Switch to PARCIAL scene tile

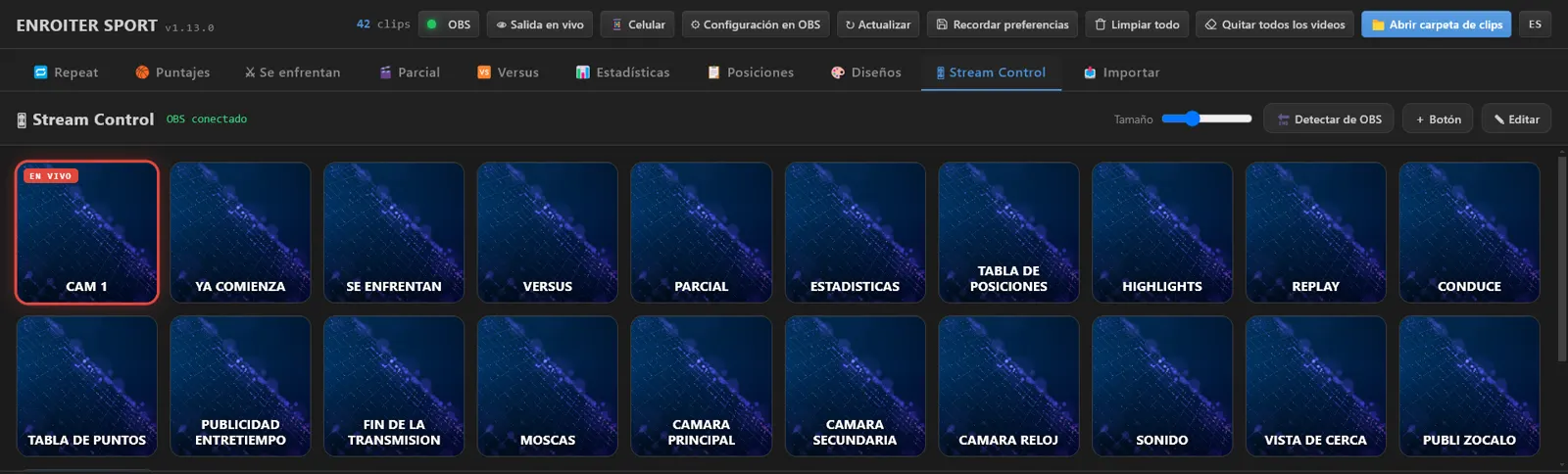pos(702,233)
